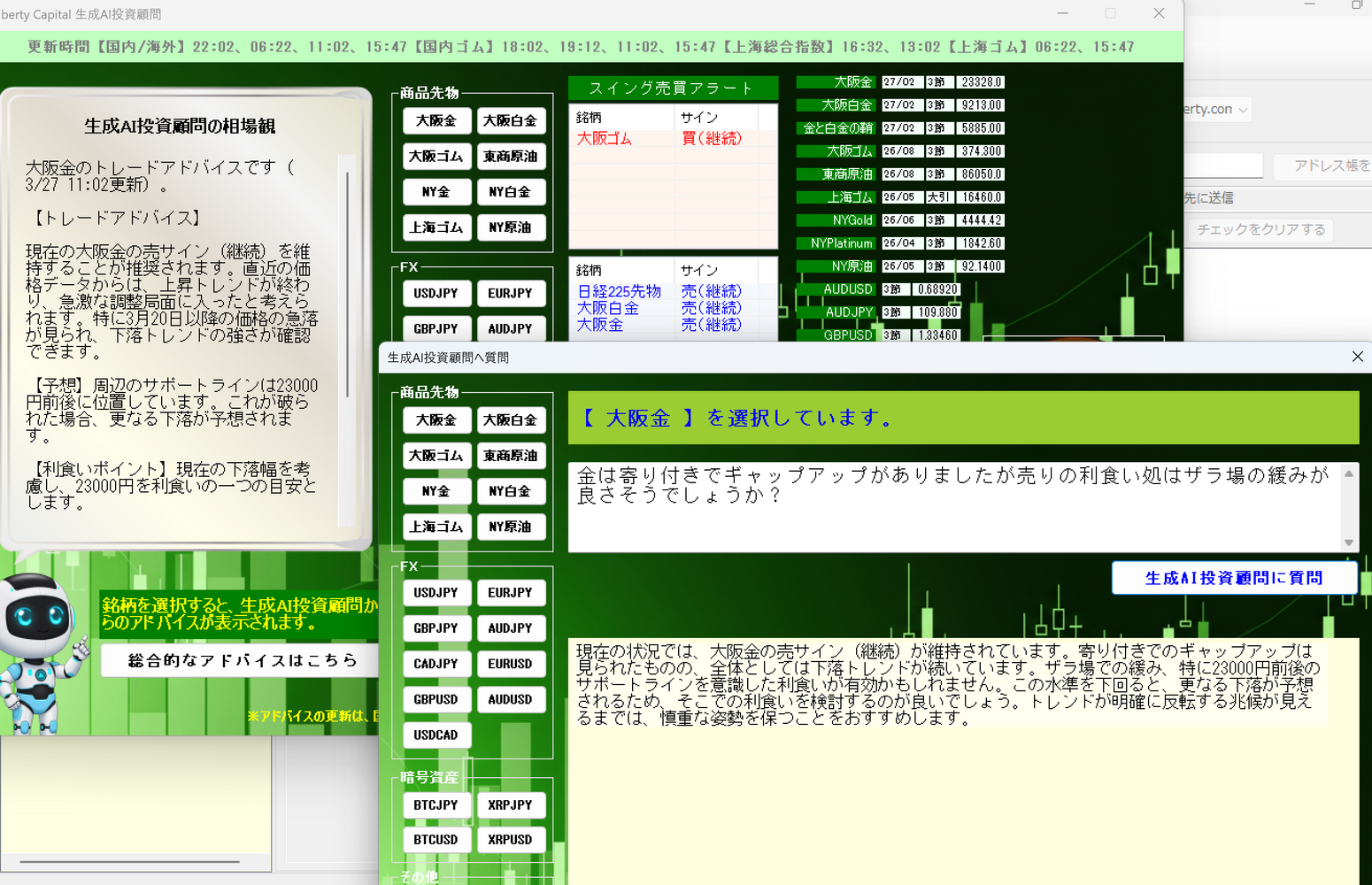
Task: Choose NY白金 in the question dialog
Action: [511, 491]
